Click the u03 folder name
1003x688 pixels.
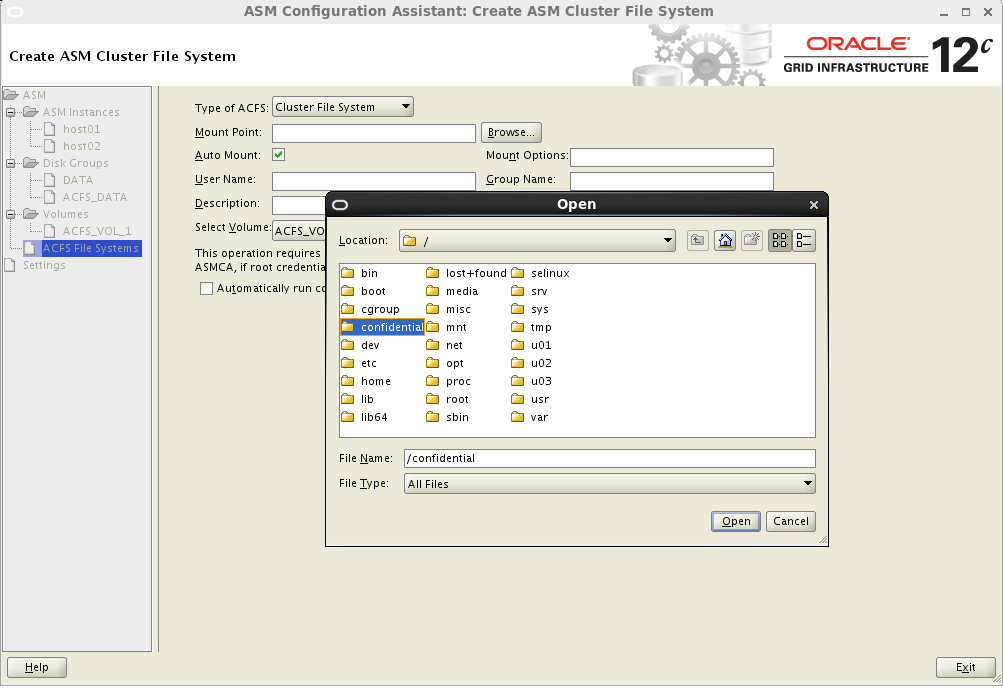[541, 381]
